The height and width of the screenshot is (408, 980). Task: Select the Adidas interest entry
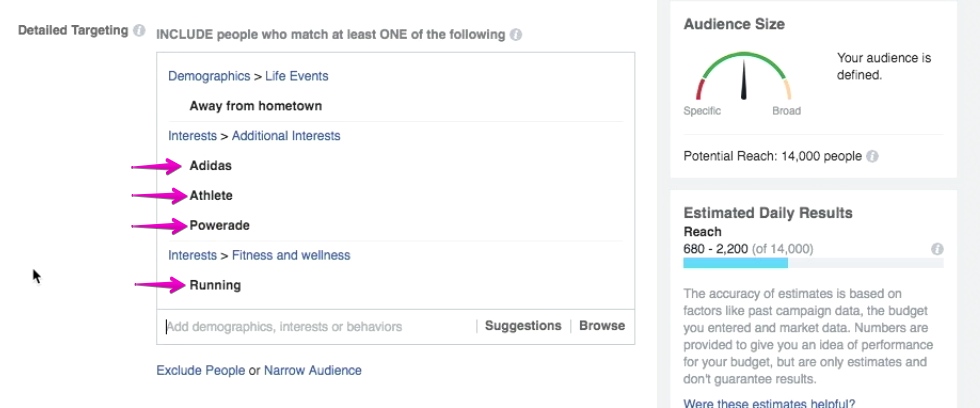[x=211, y=166]
